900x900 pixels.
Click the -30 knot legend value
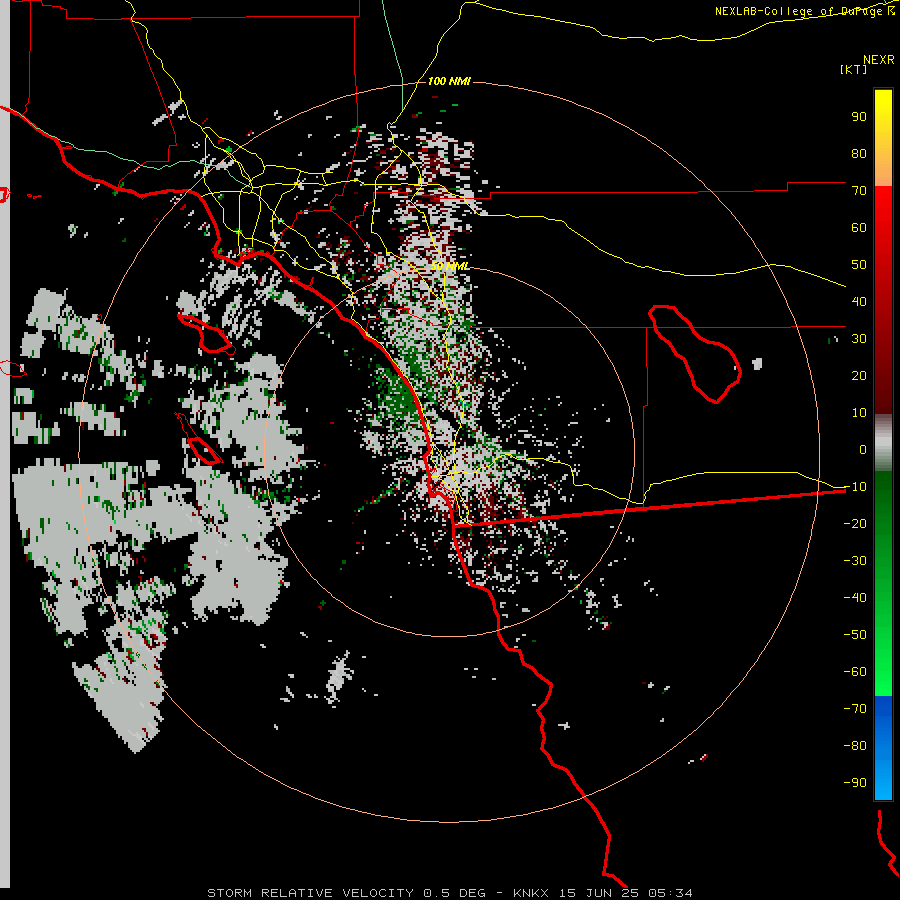[855, 561]
